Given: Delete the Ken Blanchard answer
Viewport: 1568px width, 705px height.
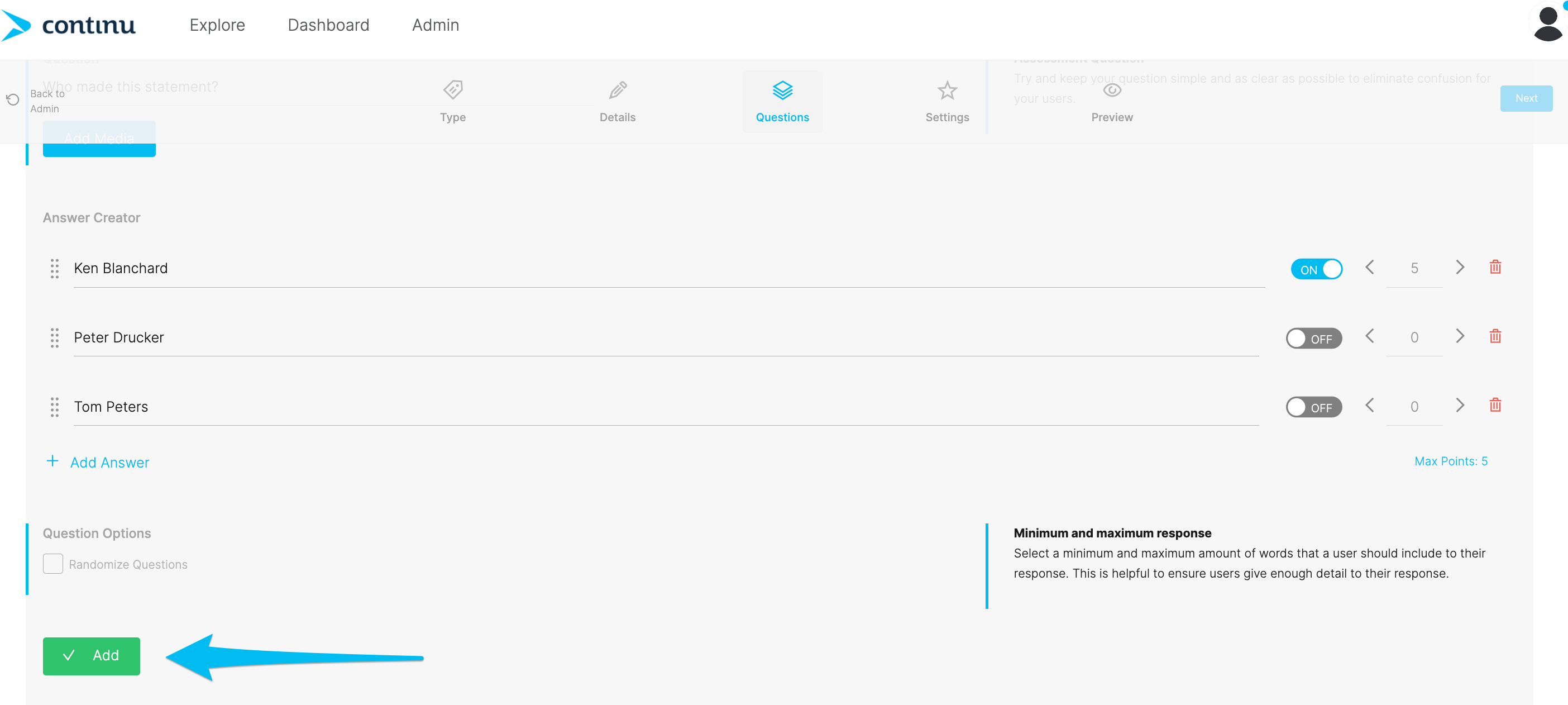Looking at the screenshot, I should point(1495,267).
